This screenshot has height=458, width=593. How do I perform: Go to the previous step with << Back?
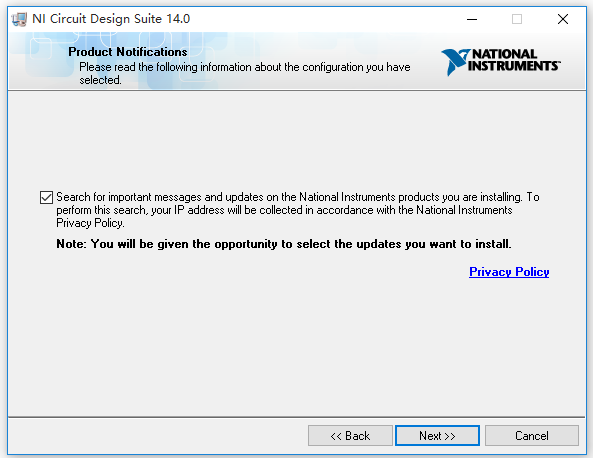(350, 436)
